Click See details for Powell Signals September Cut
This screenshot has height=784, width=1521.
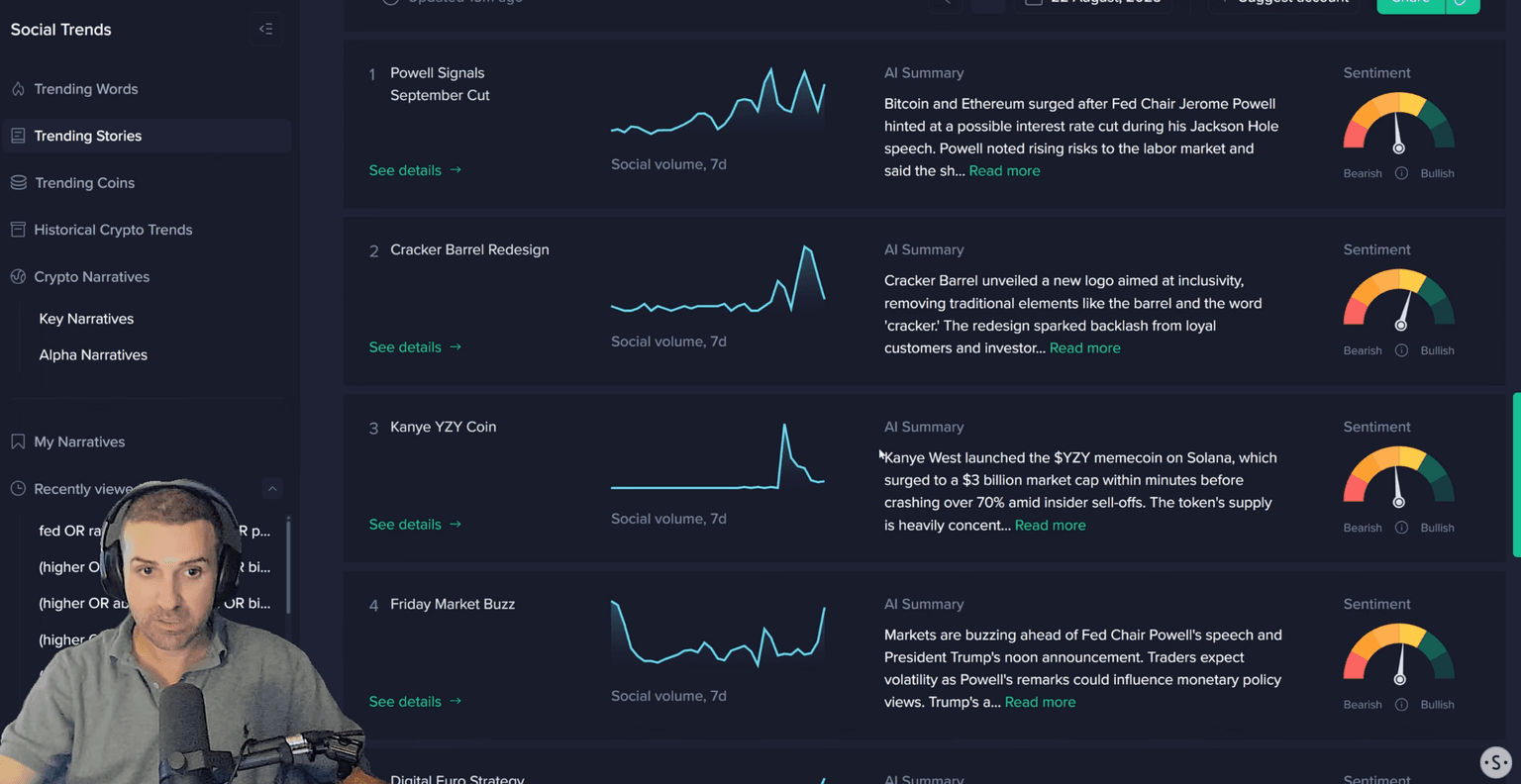pos(414,170)
